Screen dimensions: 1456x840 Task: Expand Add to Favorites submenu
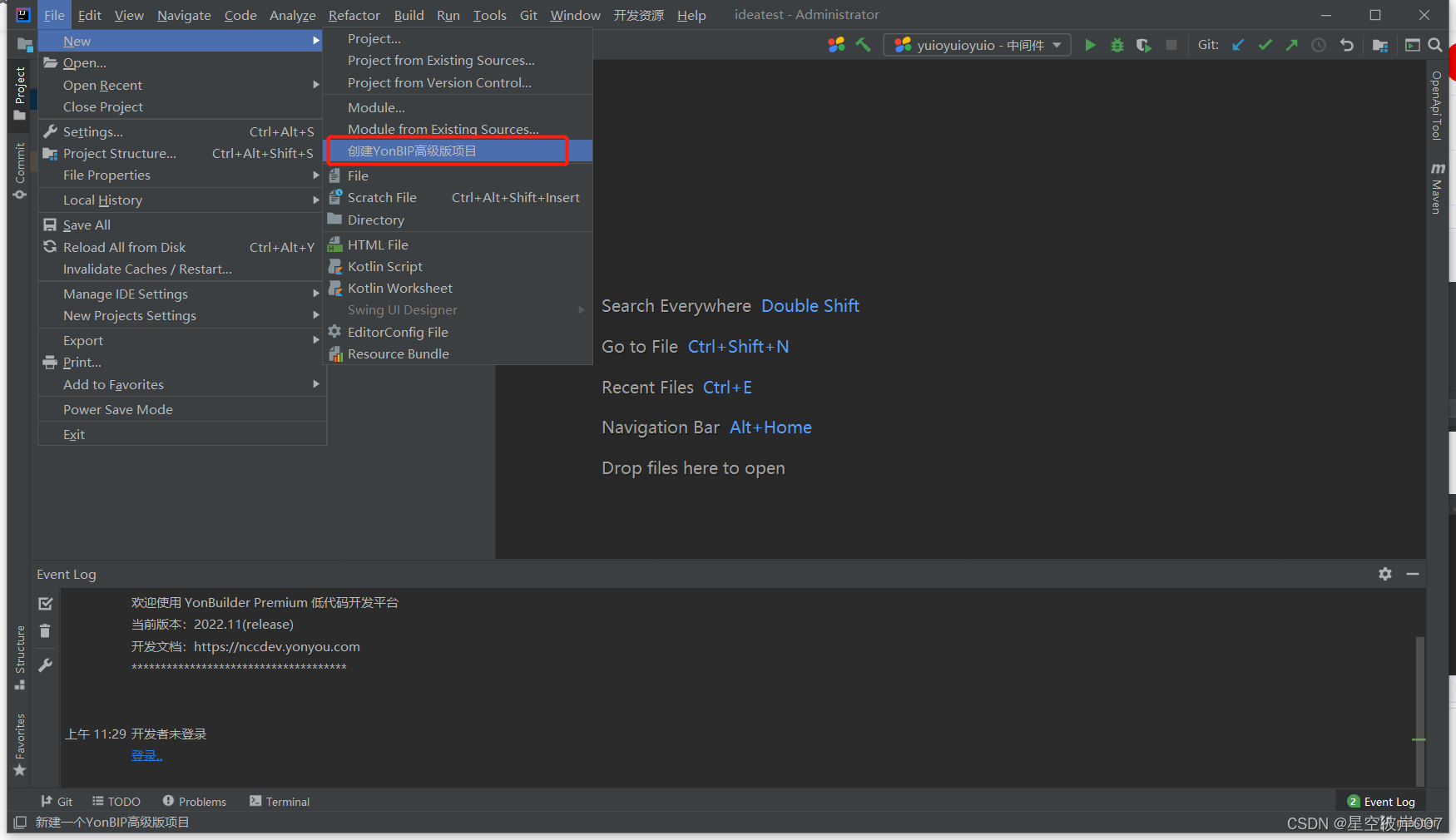[181, 384]
